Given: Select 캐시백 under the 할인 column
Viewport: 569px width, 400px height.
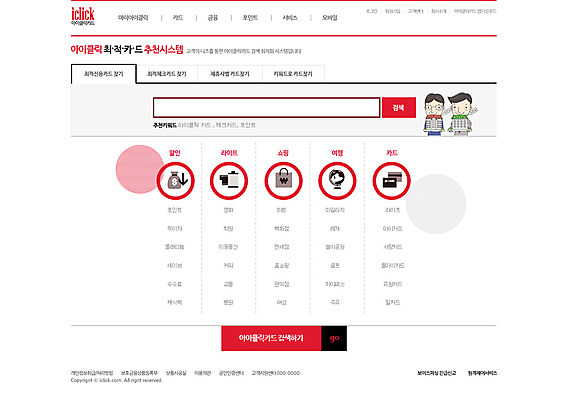Looking at the screenshot, I should tap(175, 302).
